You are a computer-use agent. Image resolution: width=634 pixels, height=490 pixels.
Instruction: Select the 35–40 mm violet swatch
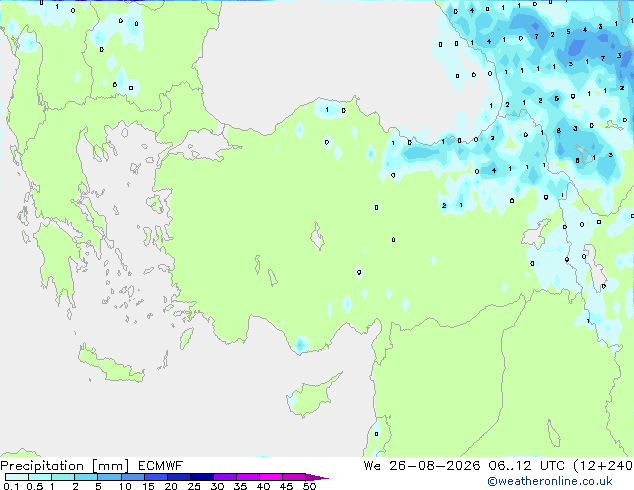tap(248, 477)
